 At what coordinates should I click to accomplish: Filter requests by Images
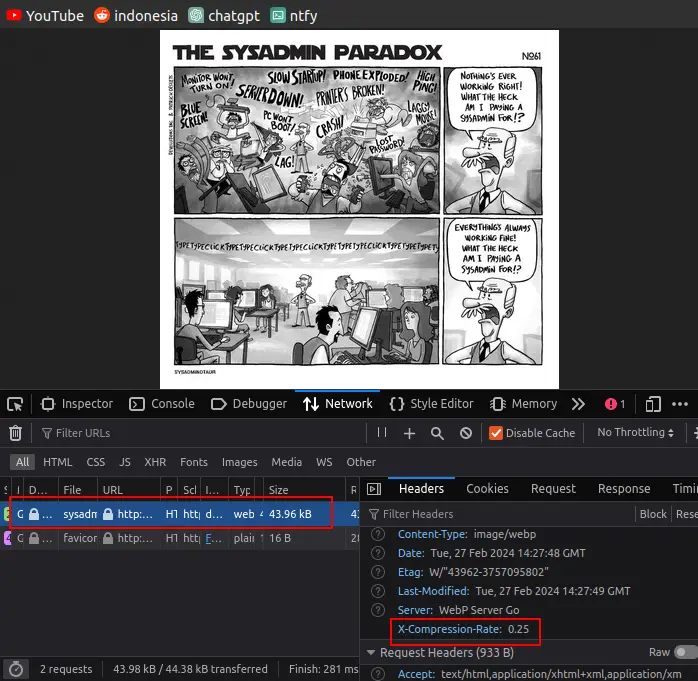pyautogui.click(x=239, y=462)
